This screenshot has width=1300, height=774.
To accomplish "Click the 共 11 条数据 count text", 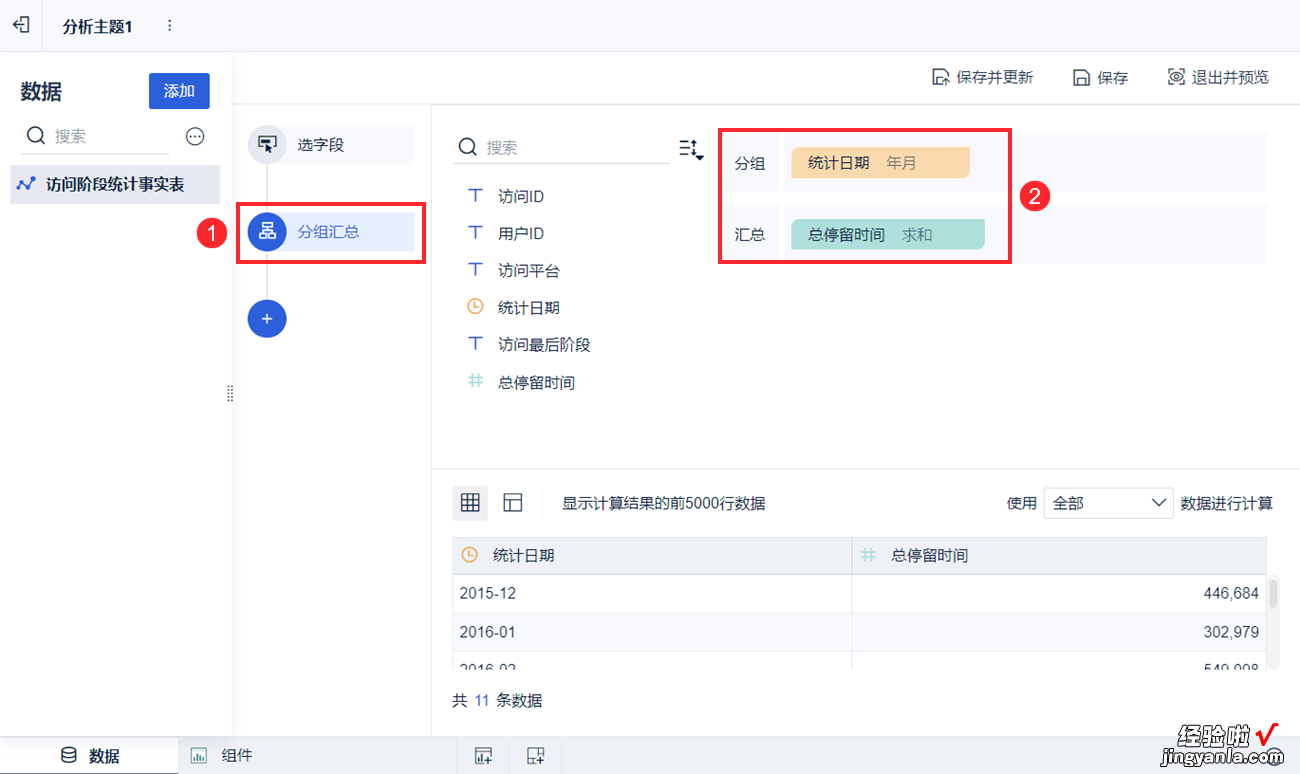I will click(497, 700).
